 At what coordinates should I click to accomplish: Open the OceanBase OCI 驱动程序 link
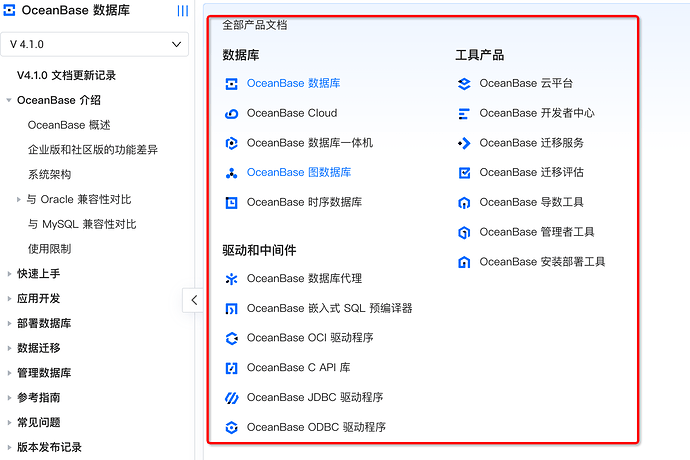(x=310, y=338)
